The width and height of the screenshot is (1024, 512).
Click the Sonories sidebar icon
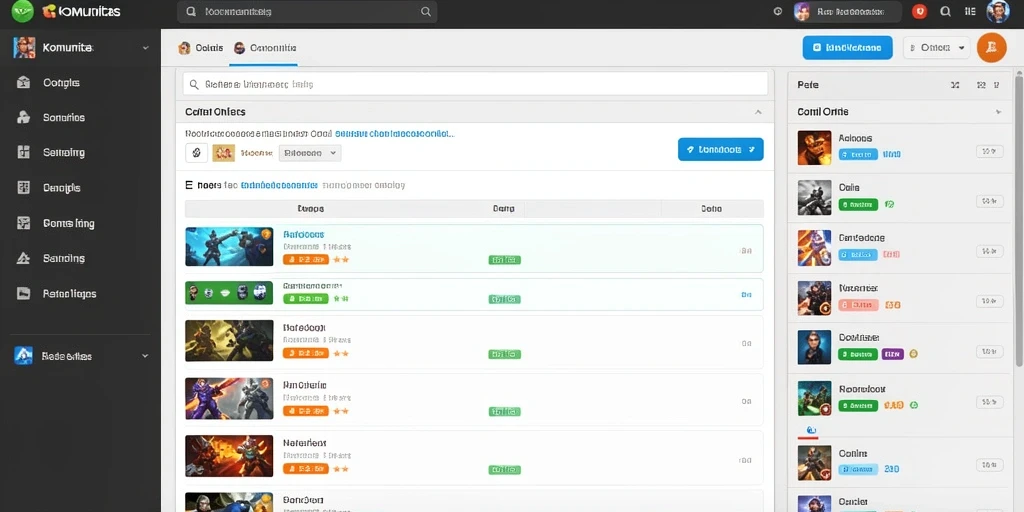click(x=24, y=118)
